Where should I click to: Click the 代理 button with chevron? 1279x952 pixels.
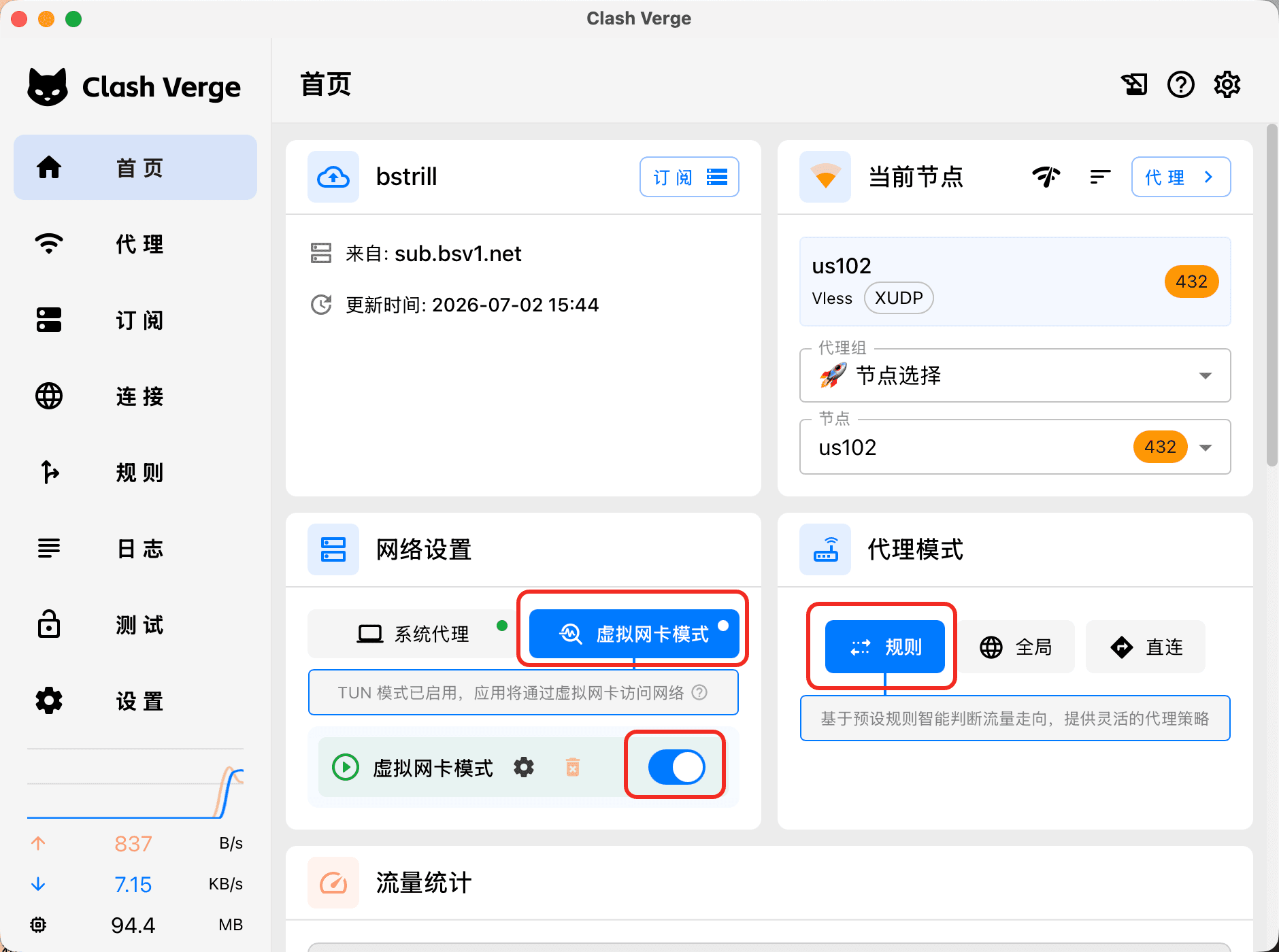(x=1181, y=177)
